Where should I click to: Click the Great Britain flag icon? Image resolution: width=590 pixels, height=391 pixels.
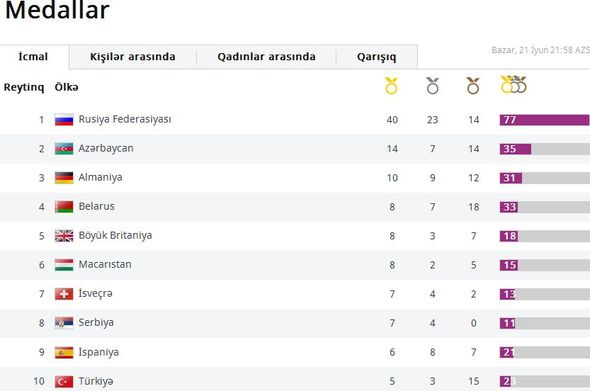click(x=64, y=236)
